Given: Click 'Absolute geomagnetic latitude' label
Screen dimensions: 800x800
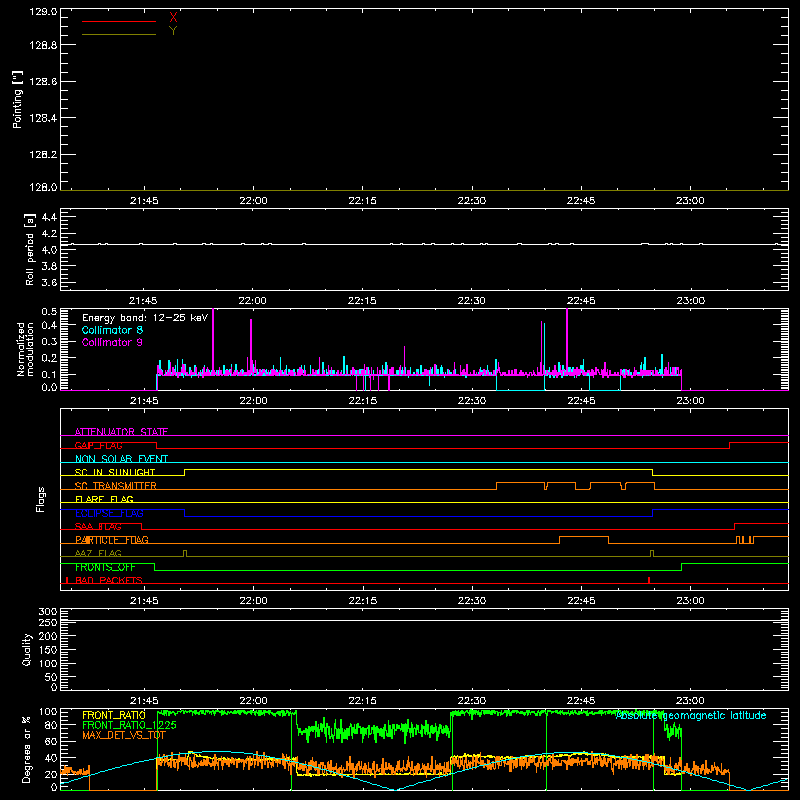Looking at the screenshot, I should (x=691, y=715).
